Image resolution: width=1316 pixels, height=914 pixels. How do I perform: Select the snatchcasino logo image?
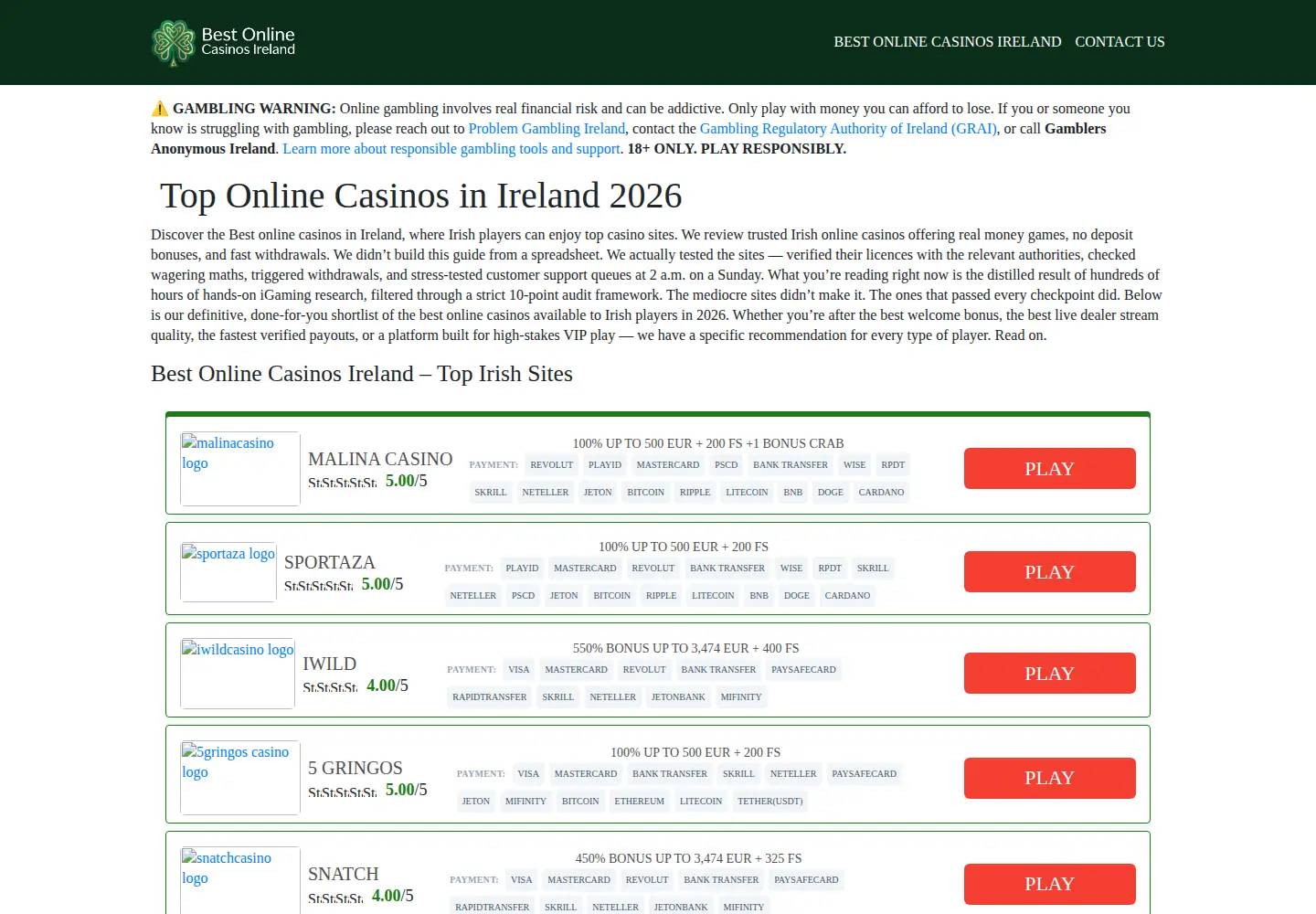coord(240,880)
